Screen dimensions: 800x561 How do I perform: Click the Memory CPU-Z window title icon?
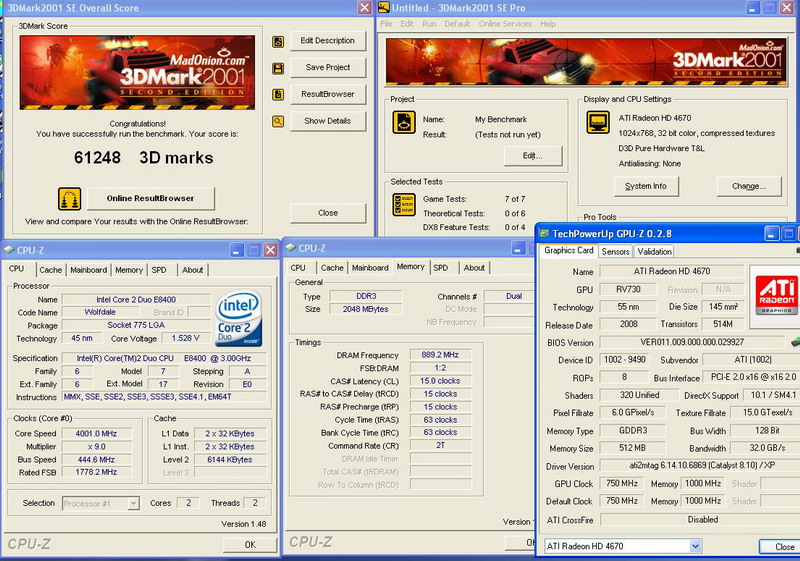click(x=291, y=247)
